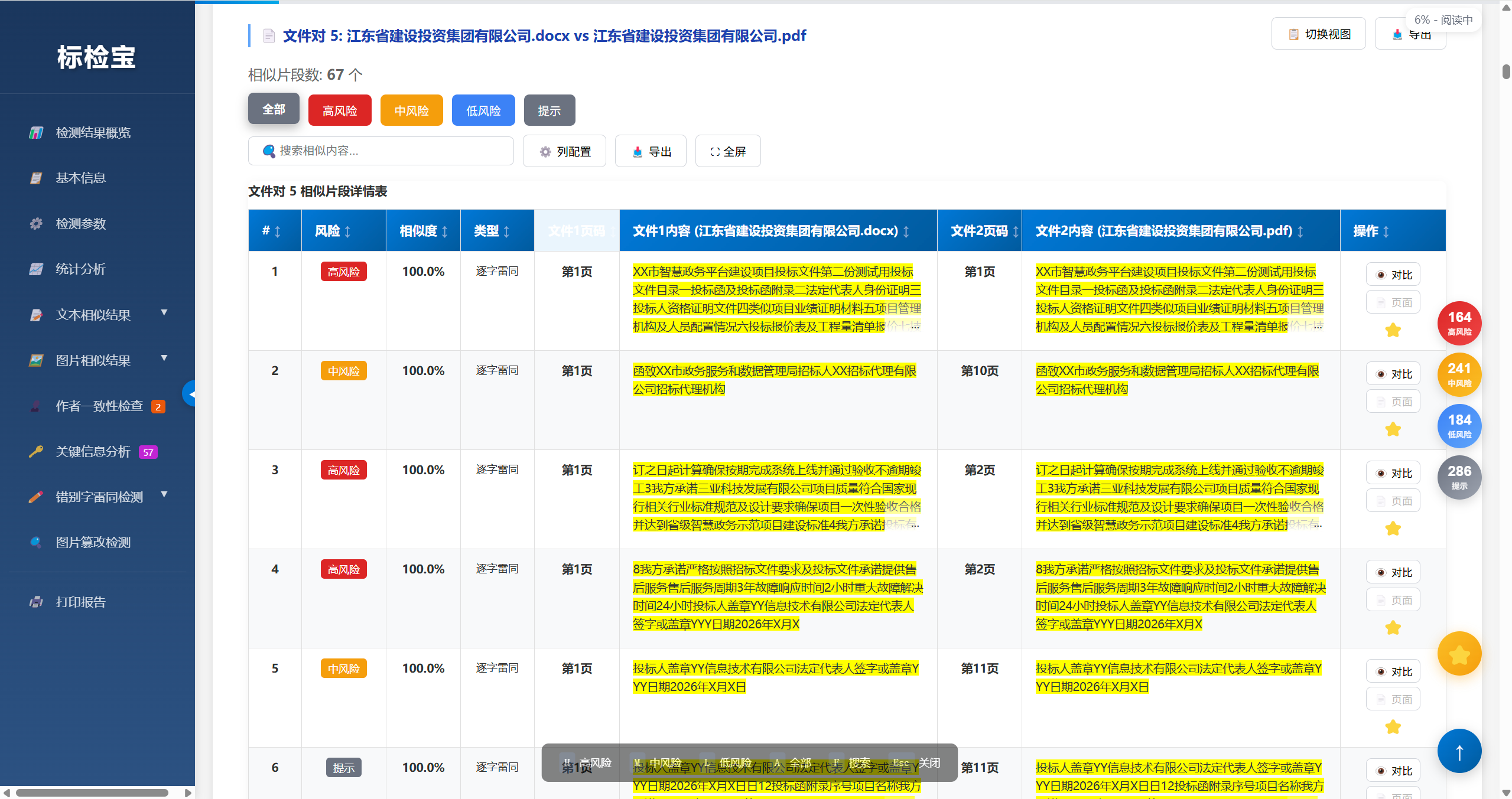Click the key icon beside 关键信息分析
1512x799 pixels.
click(36, 452)
